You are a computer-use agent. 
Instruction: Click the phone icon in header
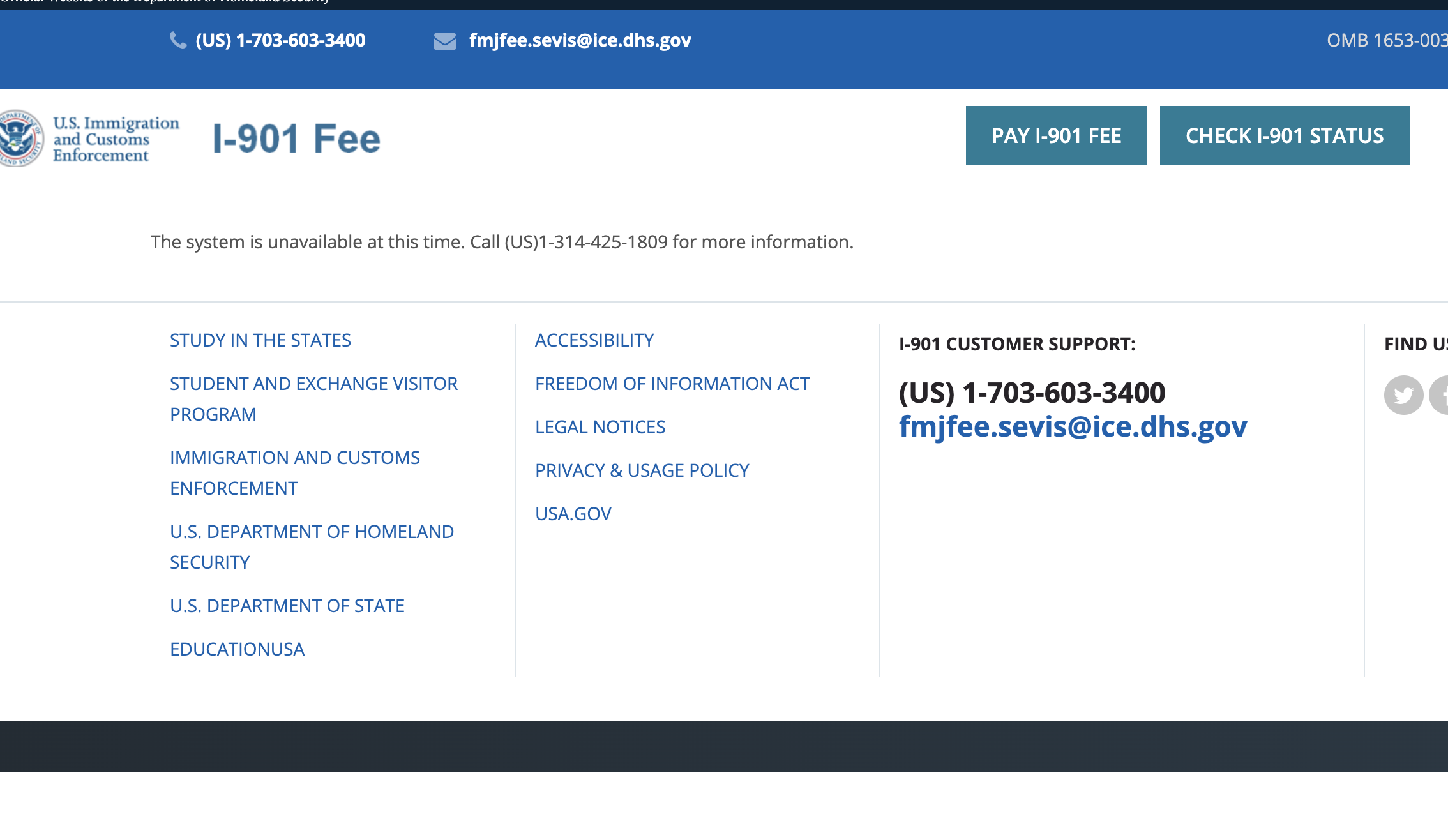click(178, 41)
